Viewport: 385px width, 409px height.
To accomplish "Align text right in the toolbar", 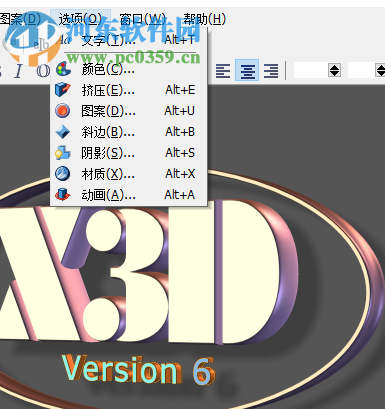I will click(271, 71).
